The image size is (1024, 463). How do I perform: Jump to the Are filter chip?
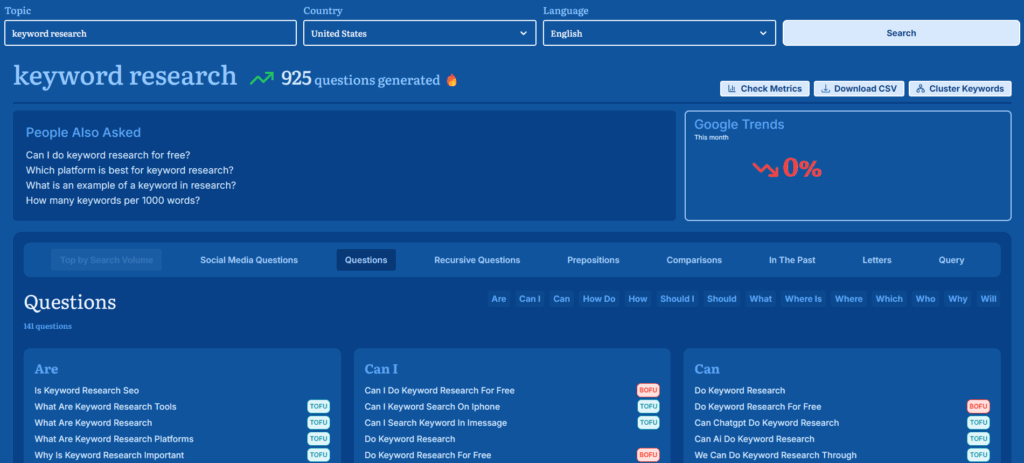pos(499,299)
